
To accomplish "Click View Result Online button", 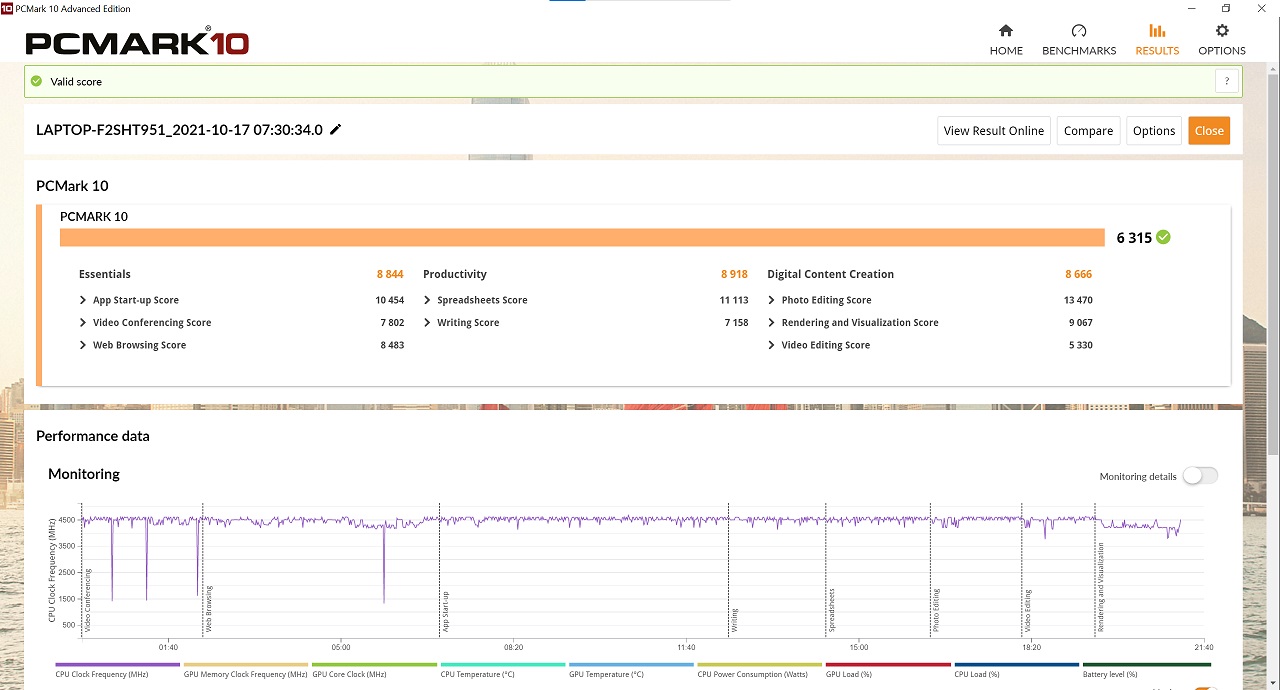I will coord(993,131).
